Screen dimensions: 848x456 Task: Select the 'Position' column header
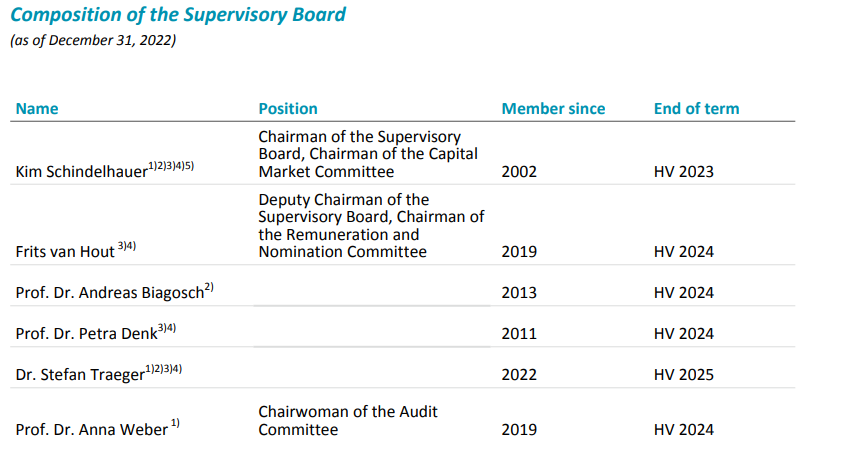[288, 108]
